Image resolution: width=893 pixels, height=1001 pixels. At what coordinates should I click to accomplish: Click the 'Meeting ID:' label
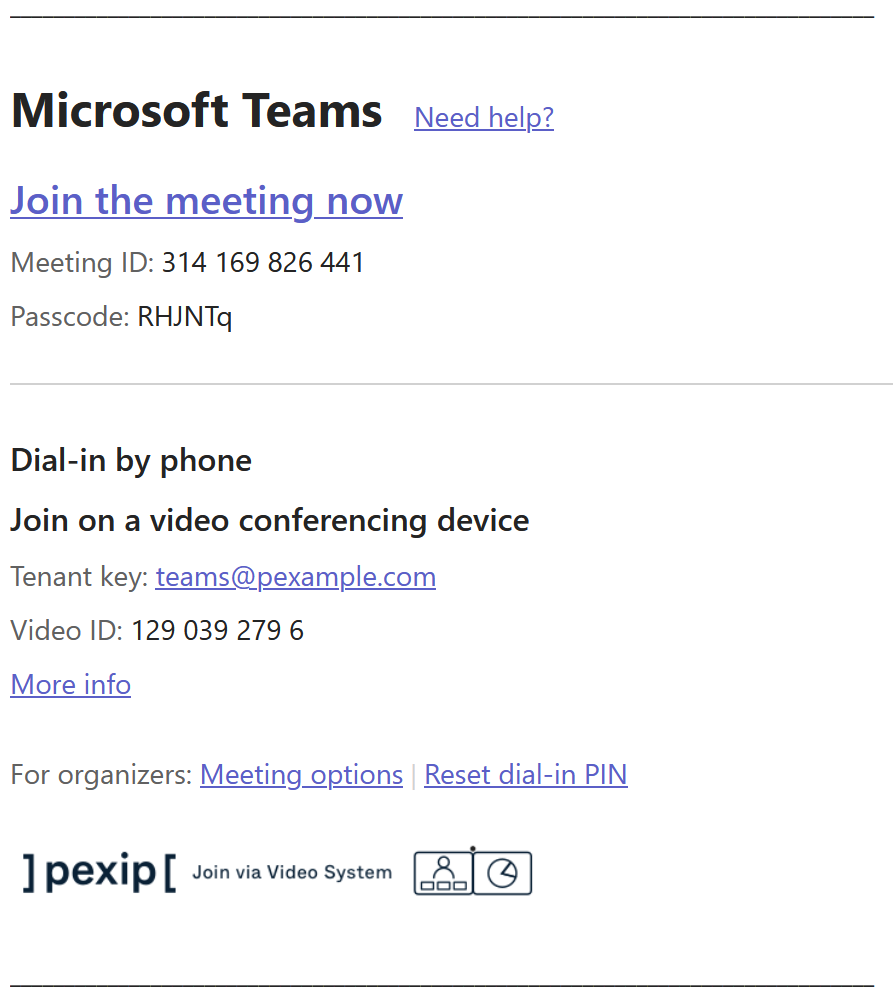click(x=82, y=263)
